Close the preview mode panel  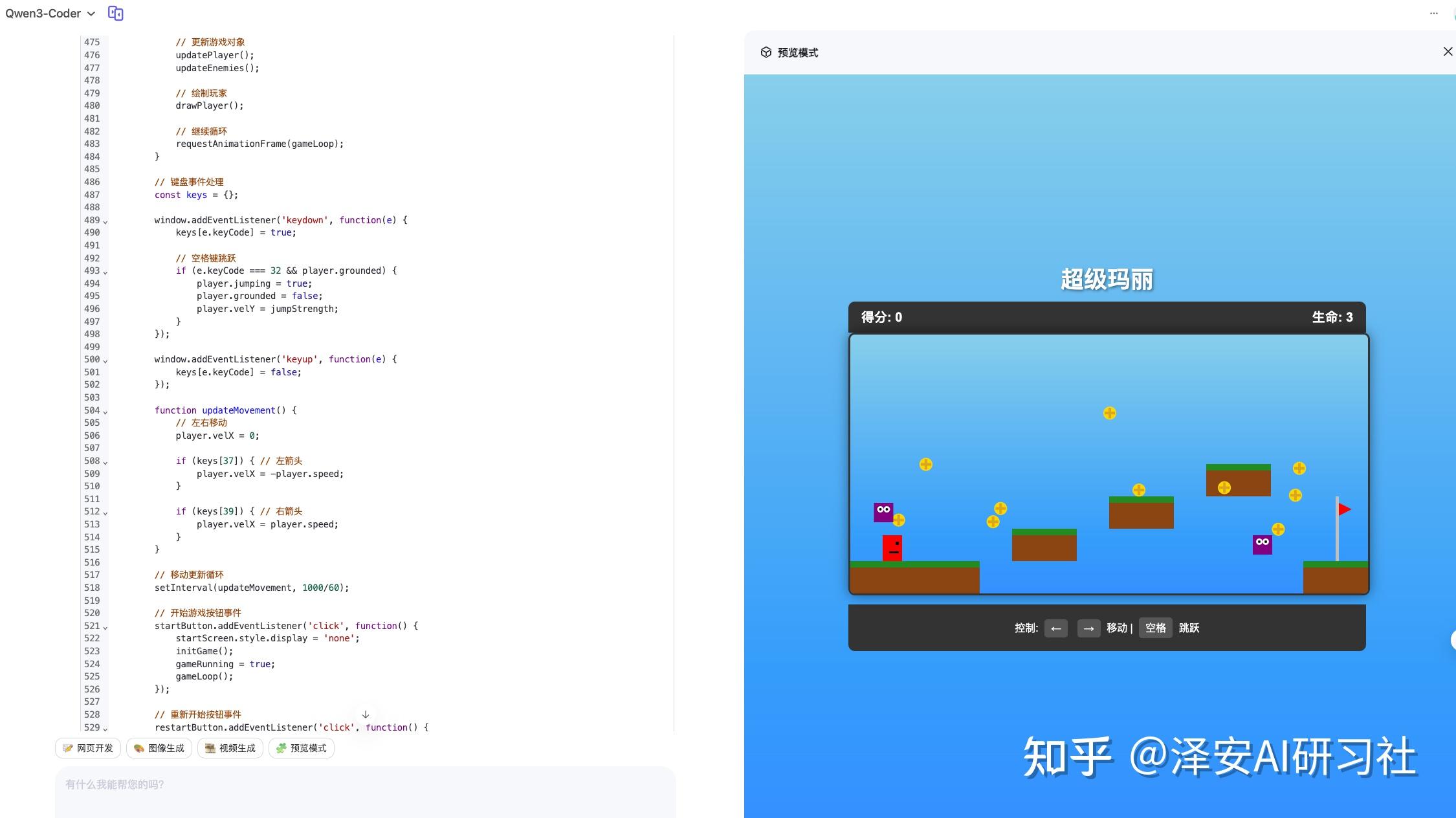click(x=1448, y=52)
